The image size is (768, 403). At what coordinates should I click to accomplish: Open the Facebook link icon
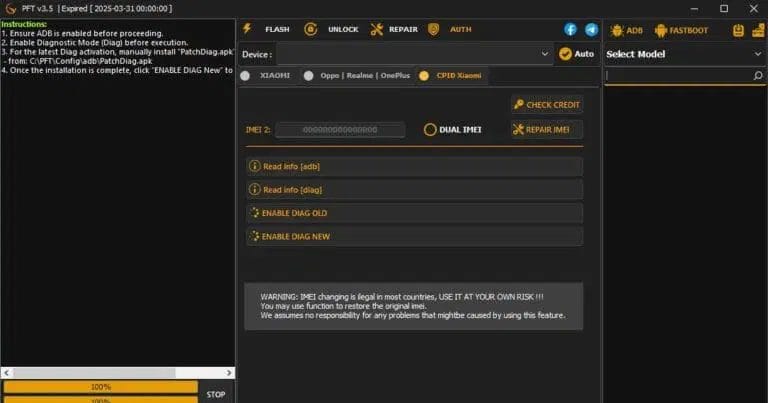pyautogui.click(x=571, y=30)
